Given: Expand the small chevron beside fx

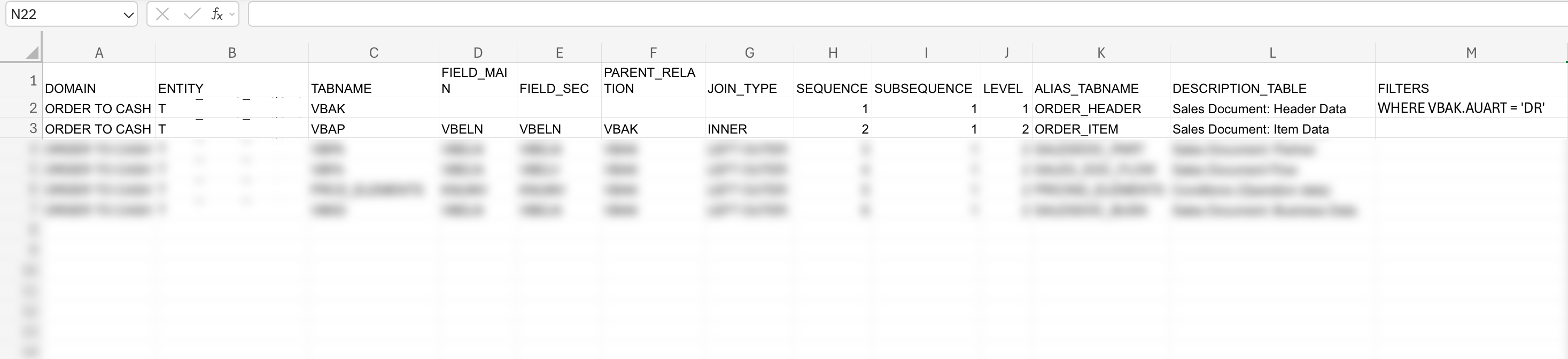Looking at the screenshot, I should [x=232, y=14].
